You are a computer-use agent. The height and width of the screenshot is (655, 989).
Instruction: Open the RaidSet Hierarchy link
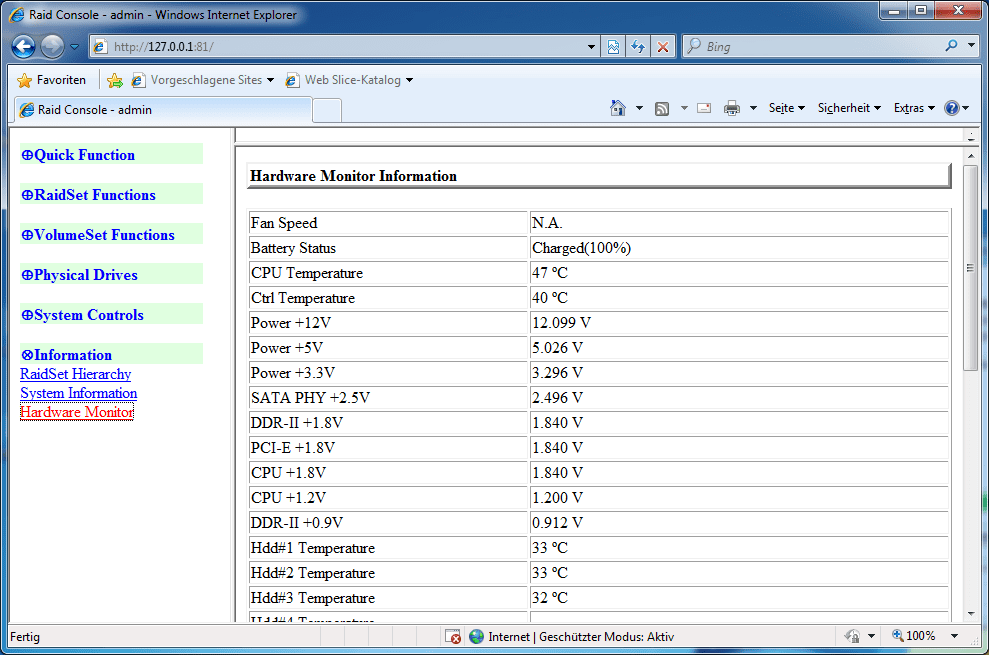point(76,374)
